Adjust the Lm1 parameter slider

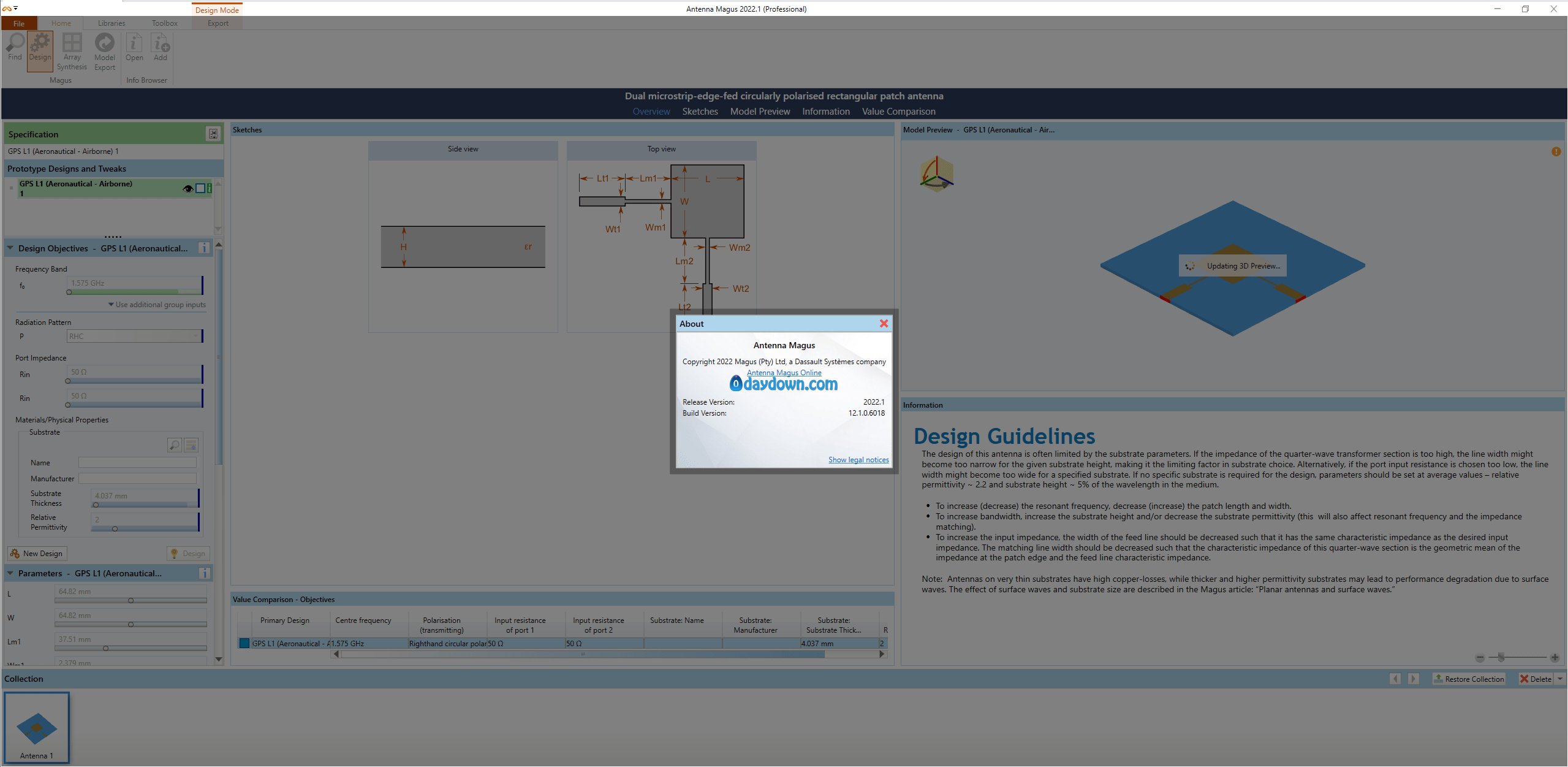point(105,648)
